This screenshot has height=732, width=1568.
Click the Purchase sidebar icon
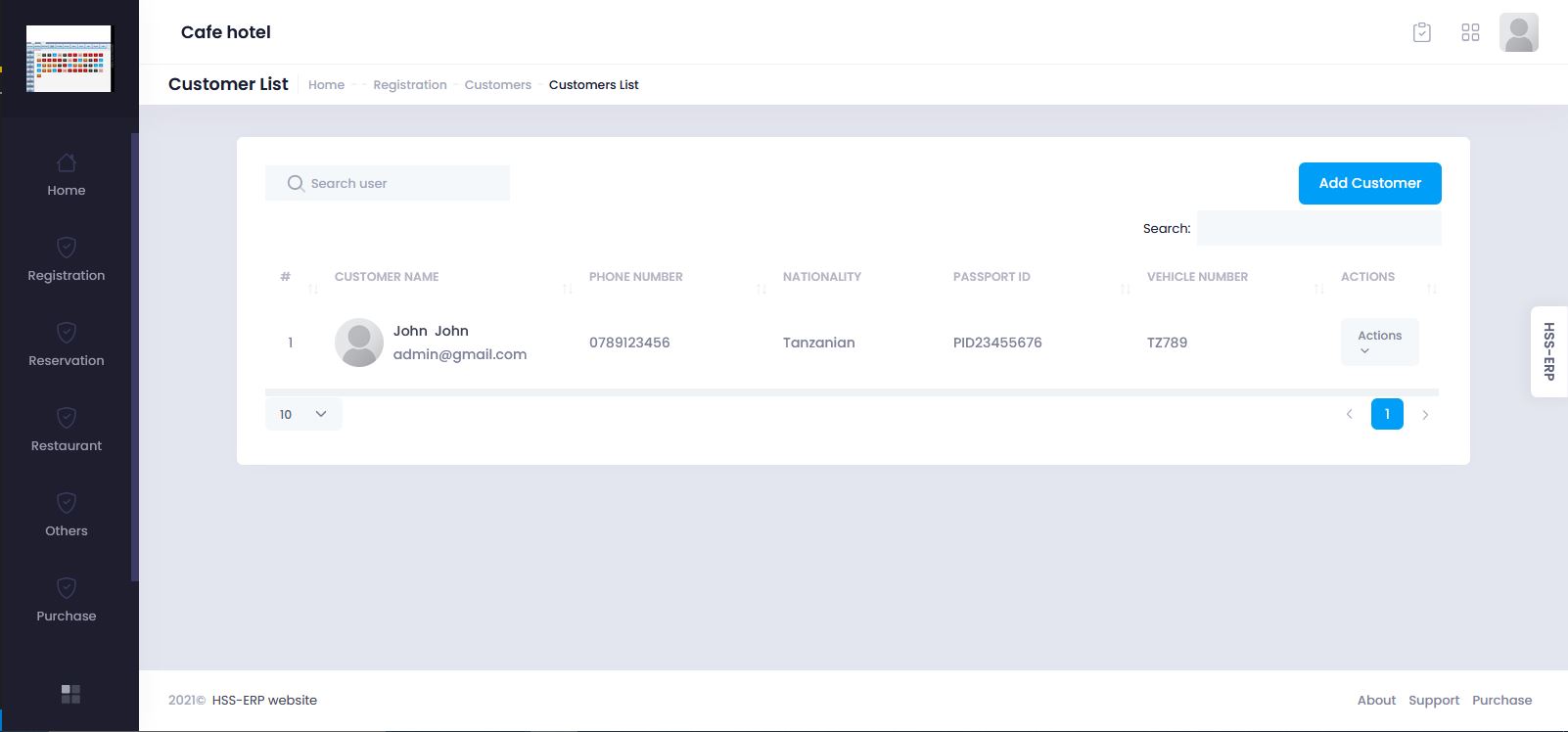click(67, 588)
